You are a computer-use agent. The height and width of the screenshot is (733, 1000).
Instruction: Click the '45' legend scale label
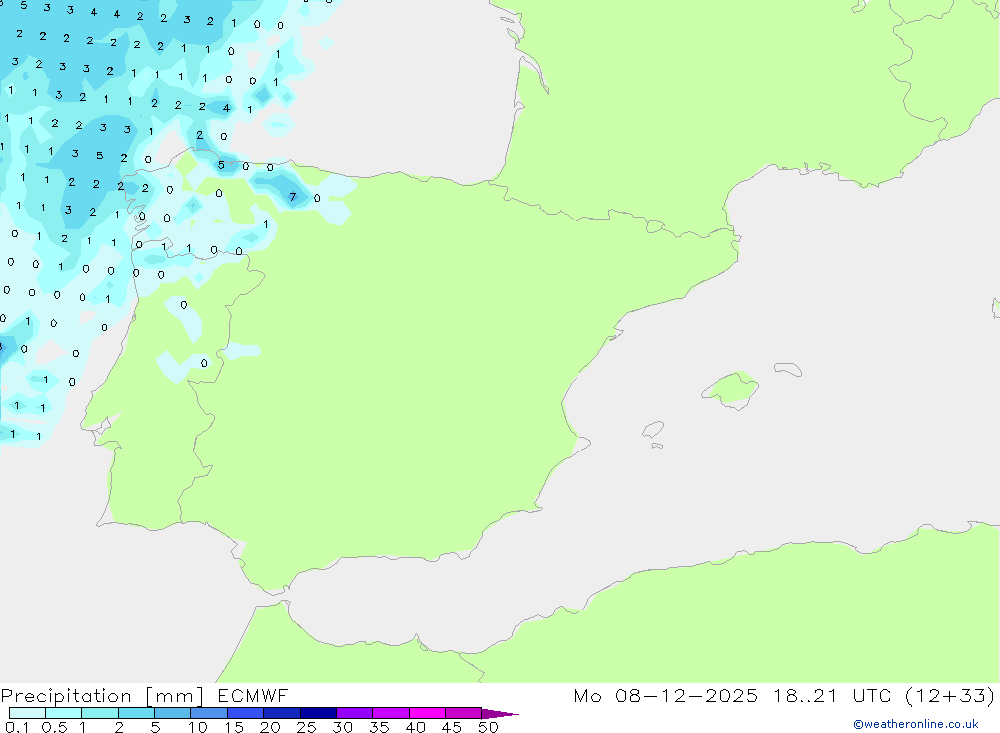coord(452,727)
